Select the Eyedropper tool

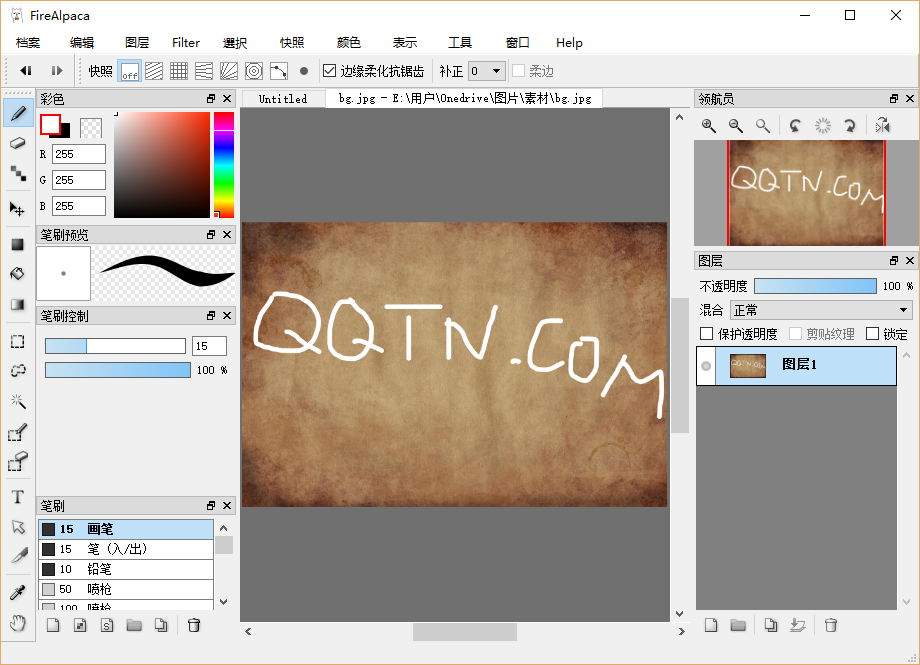17,593
